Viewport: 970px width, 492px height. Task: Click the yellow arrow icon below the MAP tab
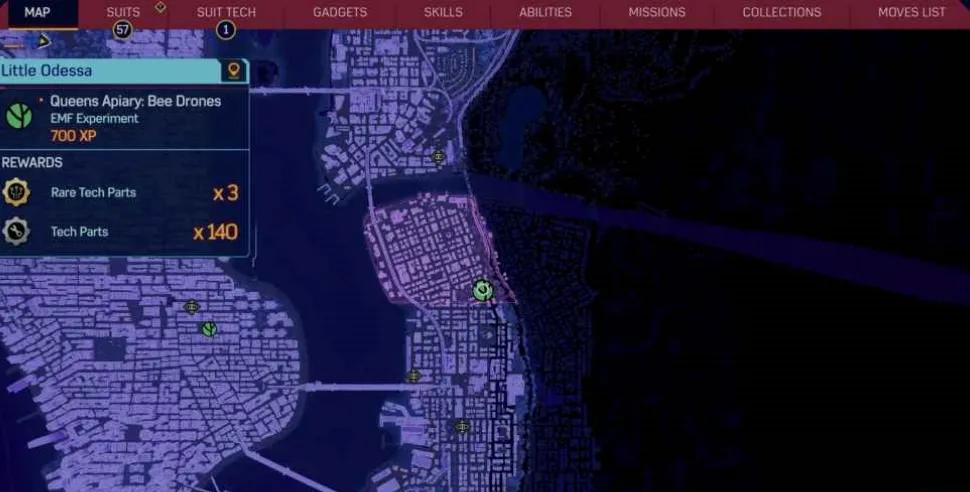point(43,41)
